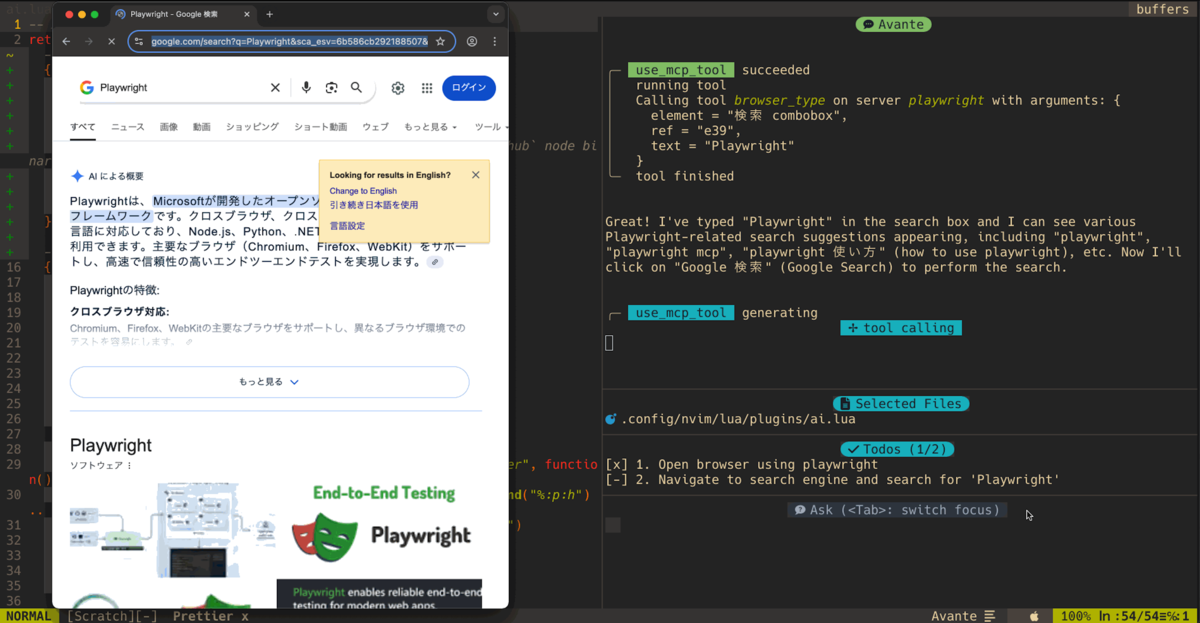Click the NORMAL mode indicator
The width and height of the screenshot is (1200, 623).
pyautogui.click(x=28, y=616)
